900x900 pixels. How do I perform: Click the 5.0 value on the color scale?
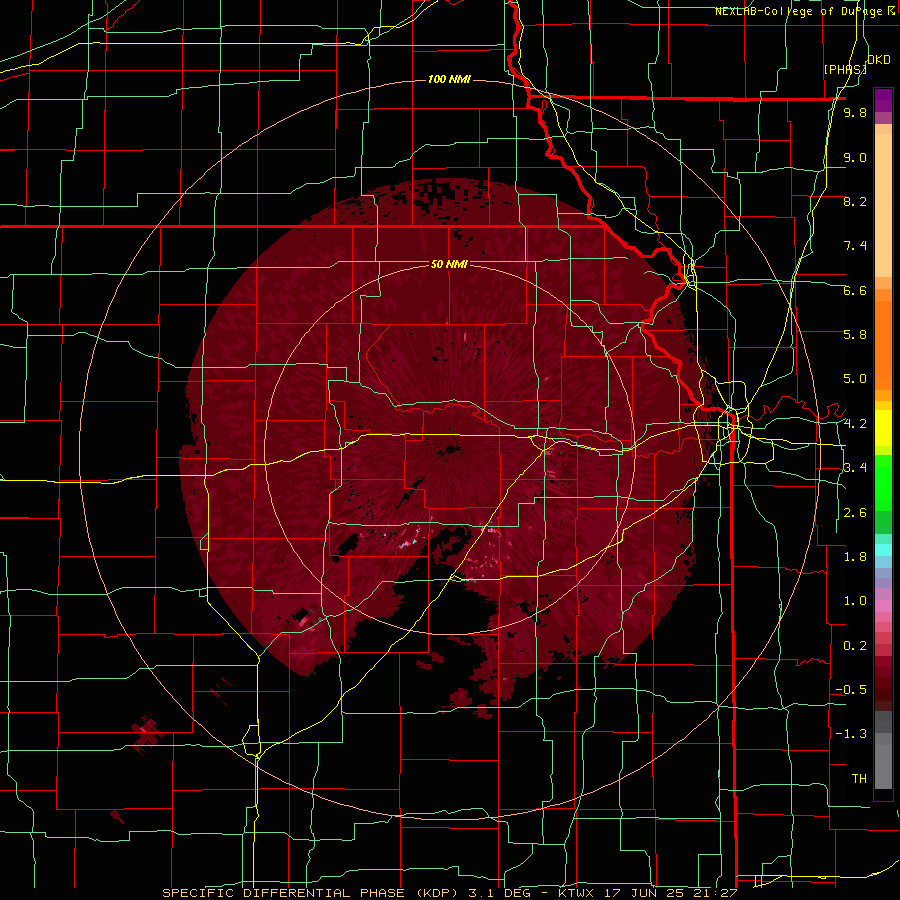(x=855, y=379)
